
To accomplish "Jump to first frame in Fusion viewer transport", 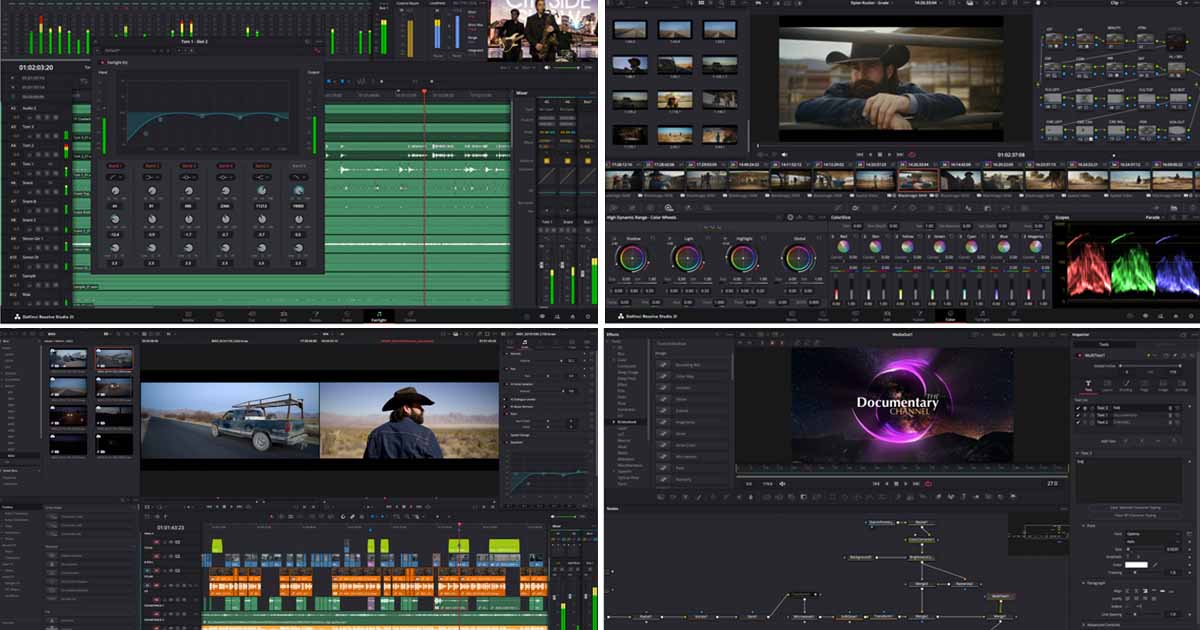I will point(876,484).
